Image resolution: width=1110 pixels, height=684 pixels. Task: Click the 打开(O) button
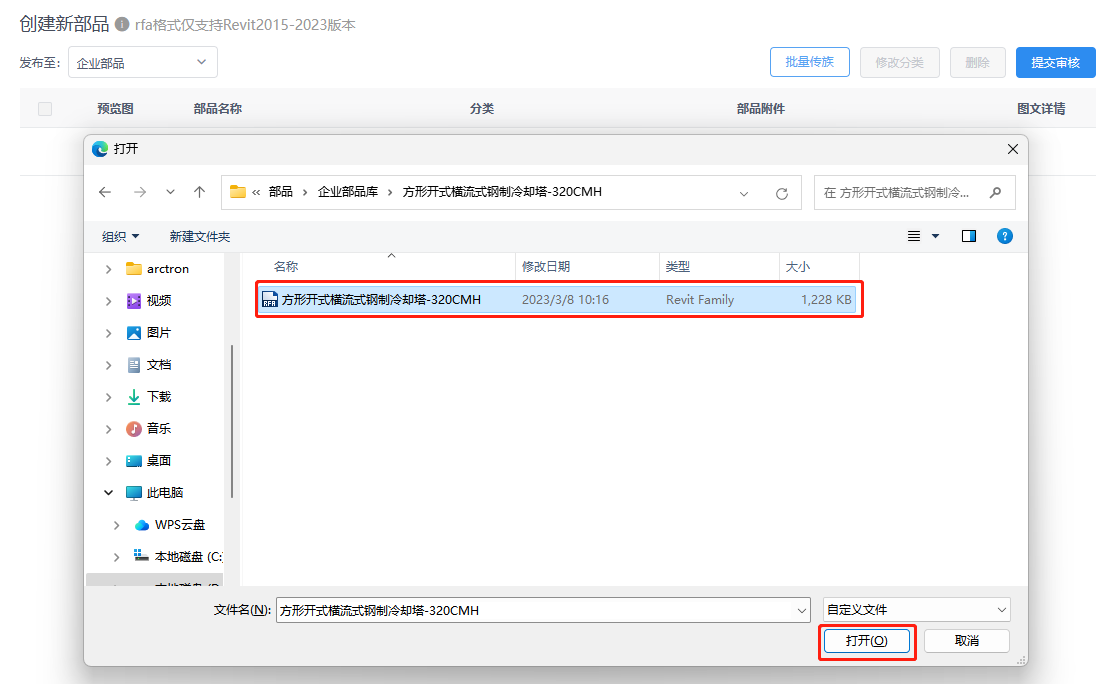(866, 641)
